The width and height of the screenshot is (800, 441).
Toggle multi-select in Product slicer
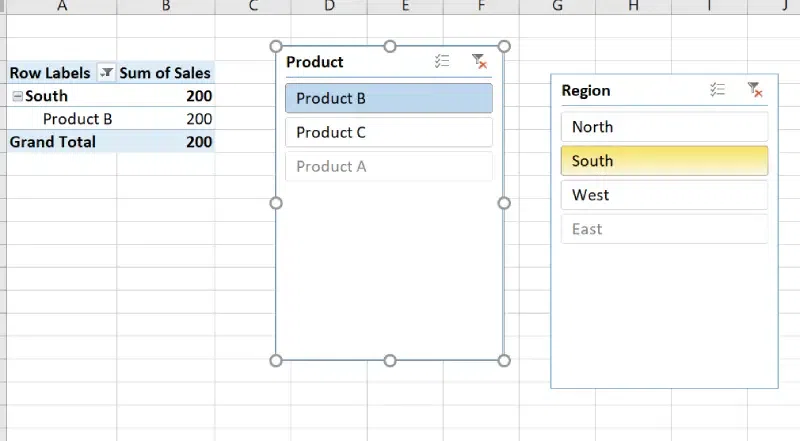(x=442, y=62)
